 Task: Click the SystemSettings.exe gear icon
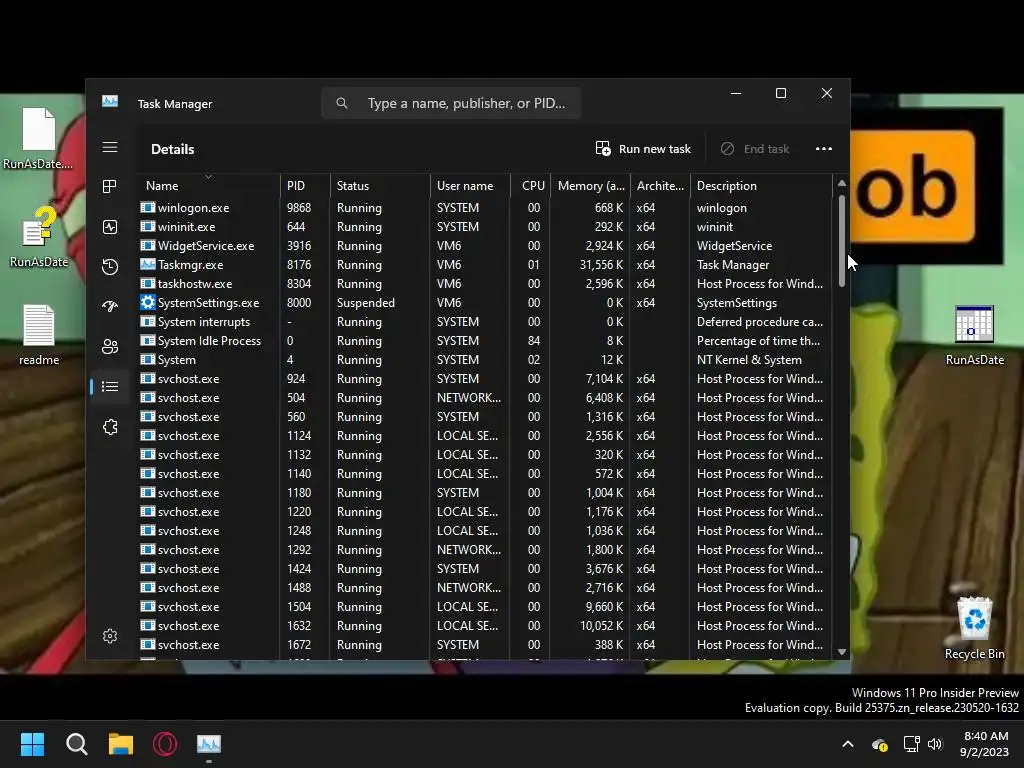pyautogui.click(x=148, y=302)
